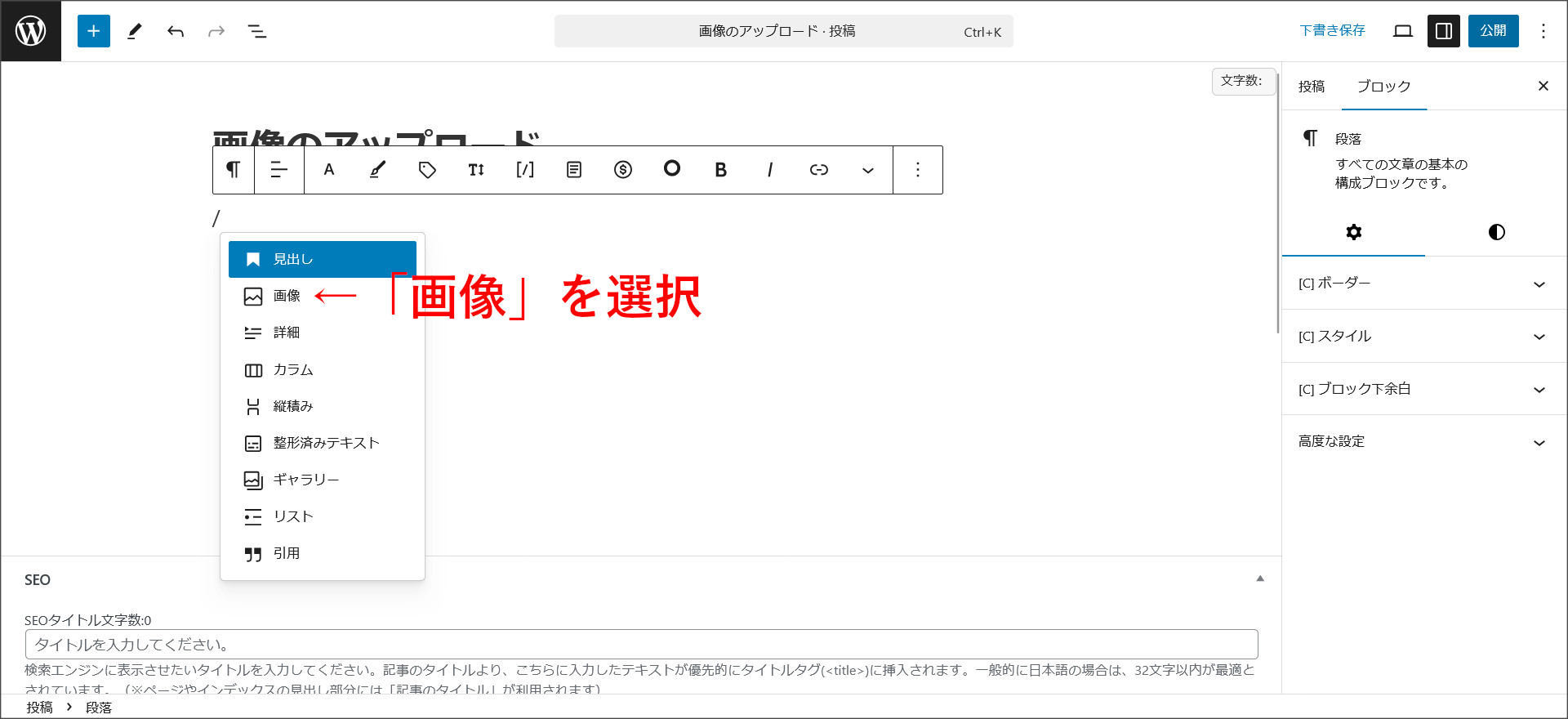Select 画像 from the block menu
1568x719 pixels.
(287, 296)
